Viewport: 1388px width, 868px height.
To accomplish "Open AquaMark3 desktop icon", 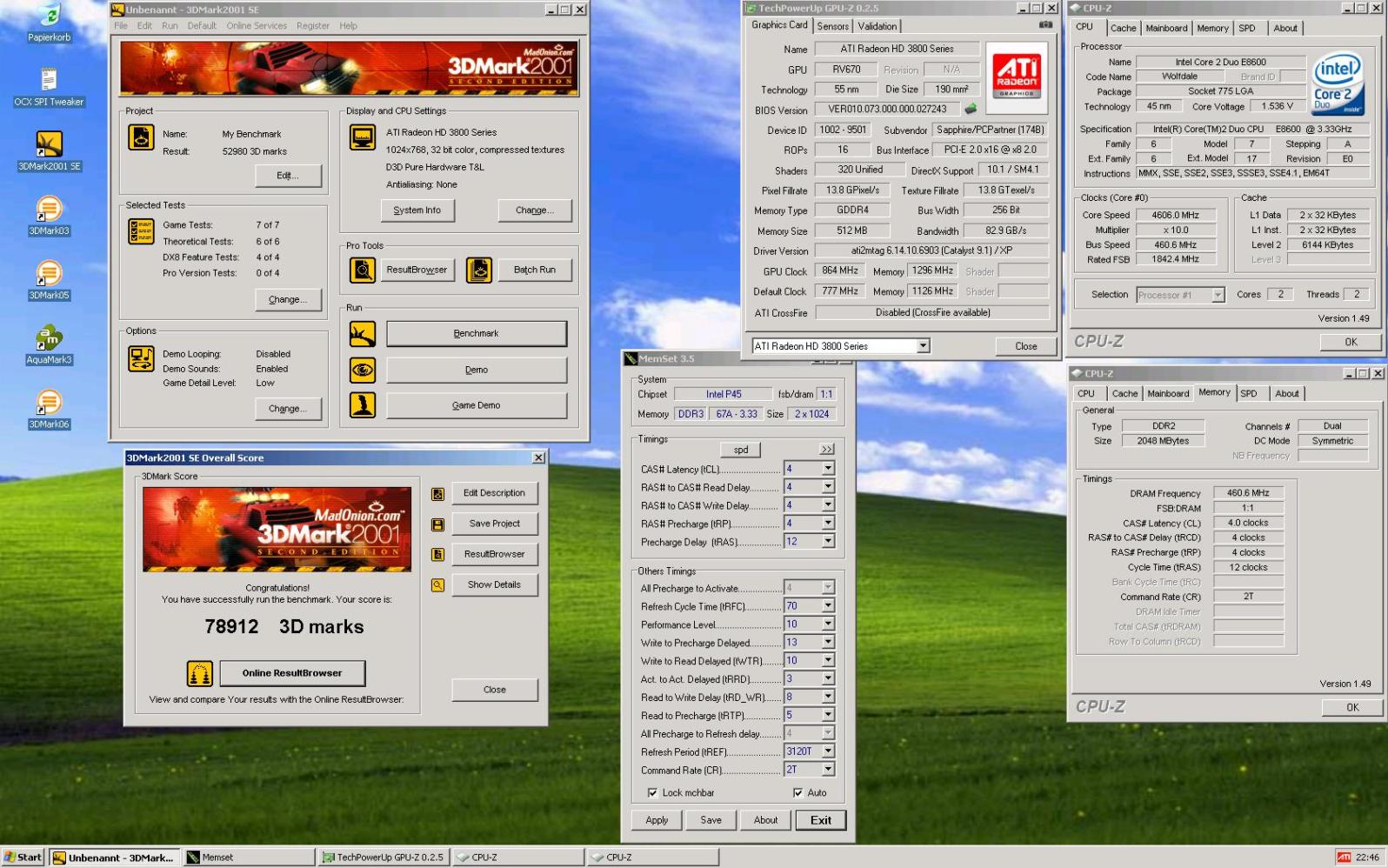I will pyautogui.click(x=49, y=344).
